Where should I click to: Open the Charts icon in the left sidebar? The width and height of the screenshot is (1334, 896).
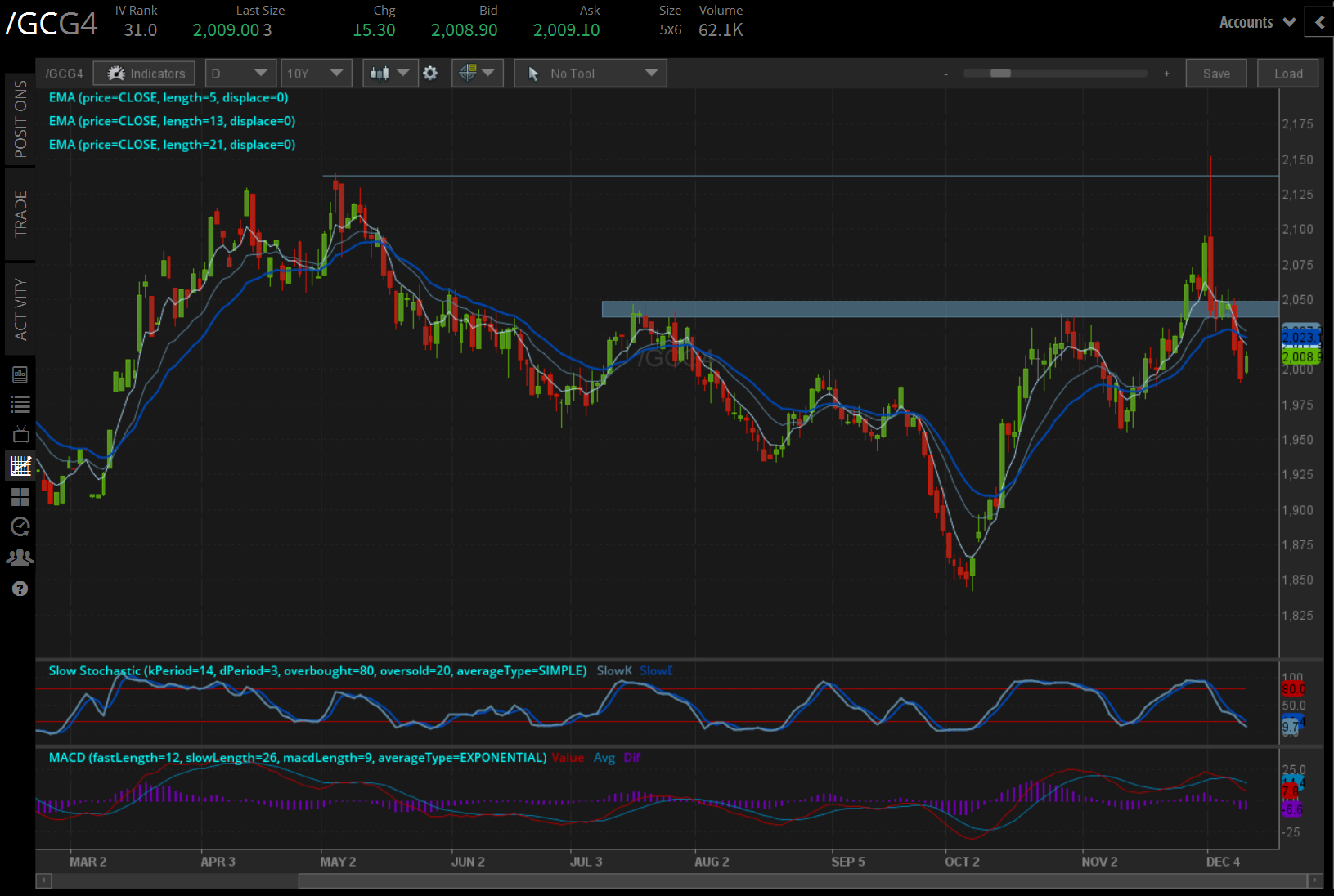point(20,464)
